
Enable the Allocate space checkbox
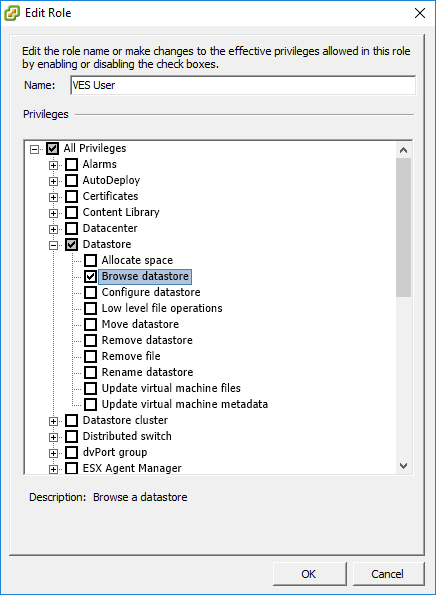tap(90, 260)
